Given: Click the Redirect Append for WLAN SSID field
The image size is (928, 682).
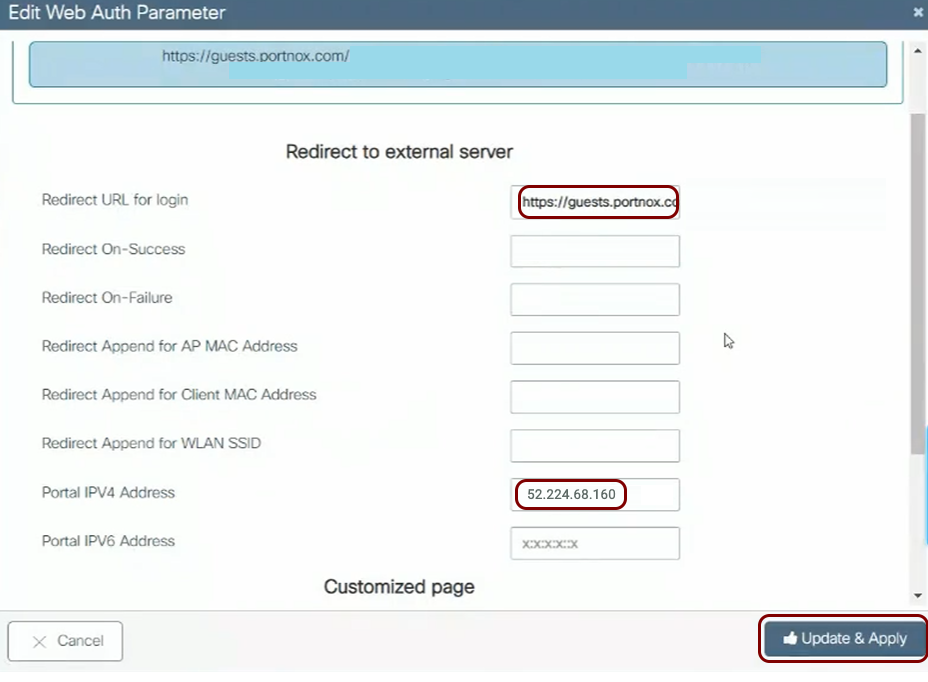Looking at the screenshot, I should [595, 445].
